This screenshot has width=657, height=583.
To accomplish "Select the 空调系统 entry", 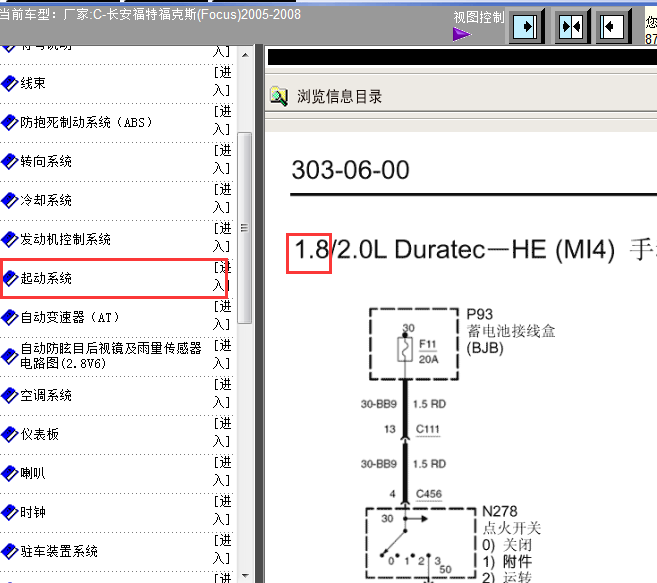I will point(46,395).
